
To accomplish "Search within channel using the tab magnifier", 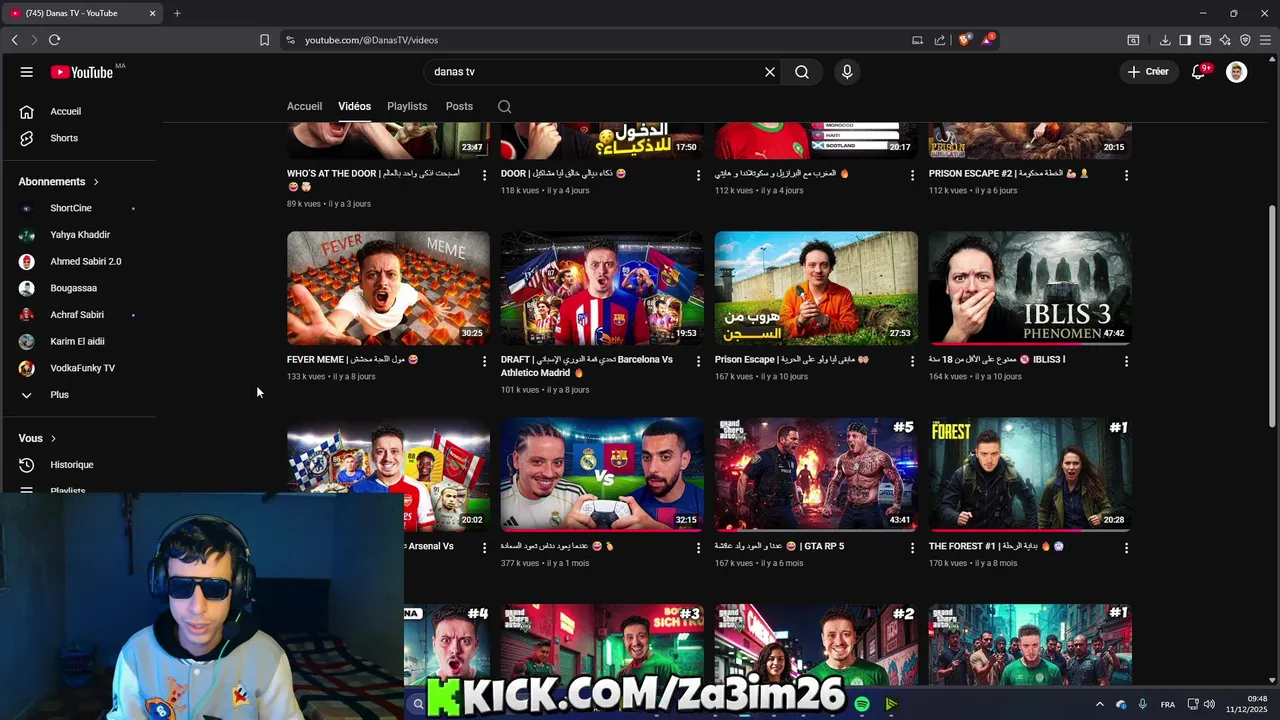I will [x=505, y=106].
